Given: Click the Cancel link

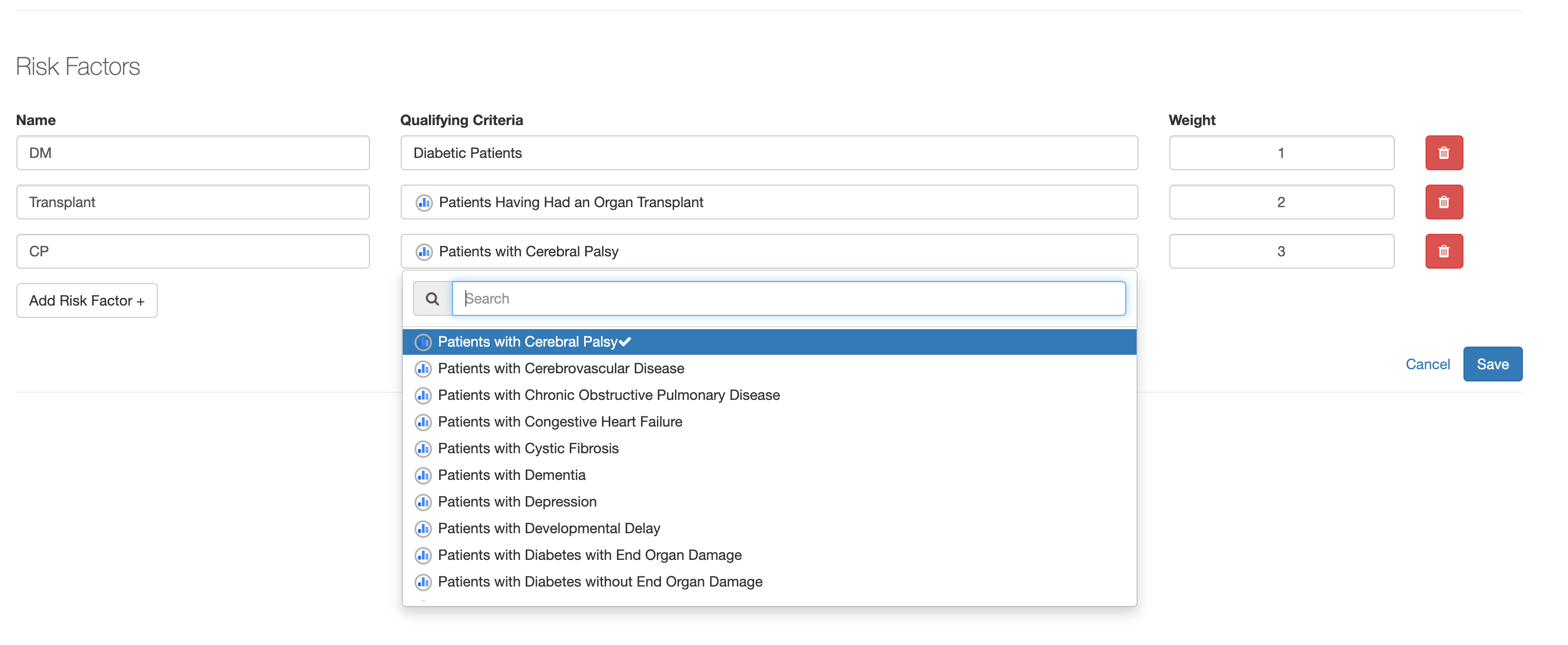Looking at the screenshot, I should click(x=1427, y=364).
